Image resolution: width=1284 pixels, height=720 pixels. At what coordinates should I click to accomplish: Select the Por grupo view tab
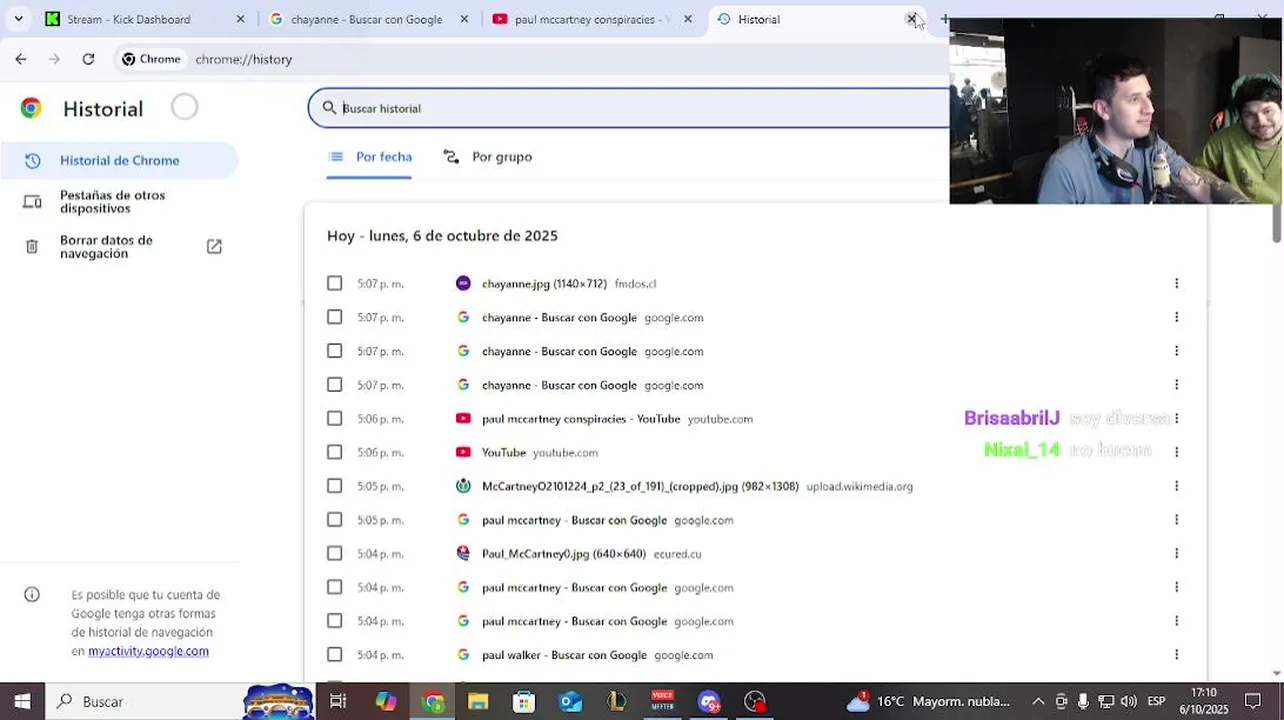[488, 157]
